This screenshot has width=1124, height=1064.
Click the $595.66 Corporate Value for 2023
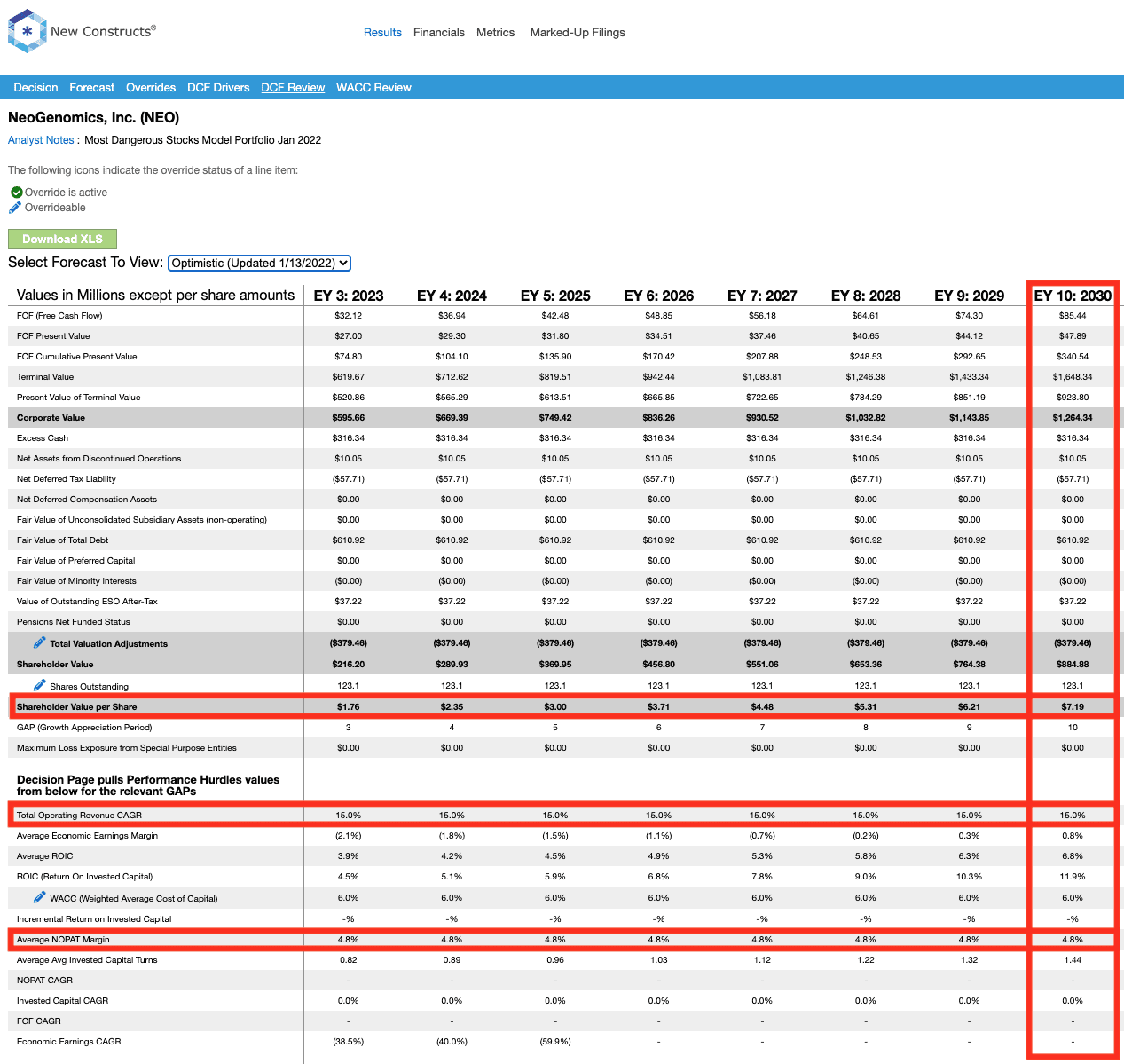[x=349, y=418]
